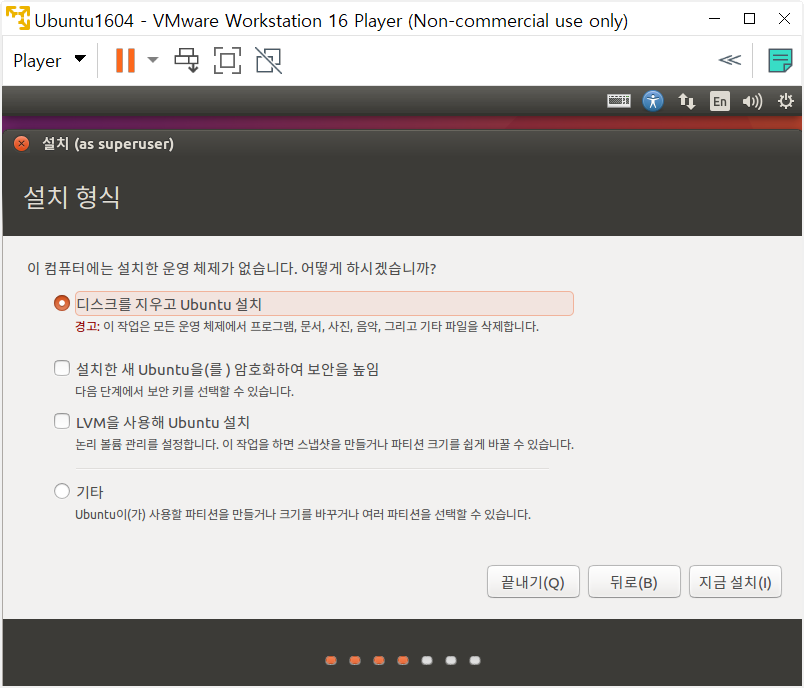The image size is (804, 688).
Task: Click the '다음 단계에서 보안 키를 선택할 수 있습니다.' text
Action: pyautogui.click(x=185, y=392)
